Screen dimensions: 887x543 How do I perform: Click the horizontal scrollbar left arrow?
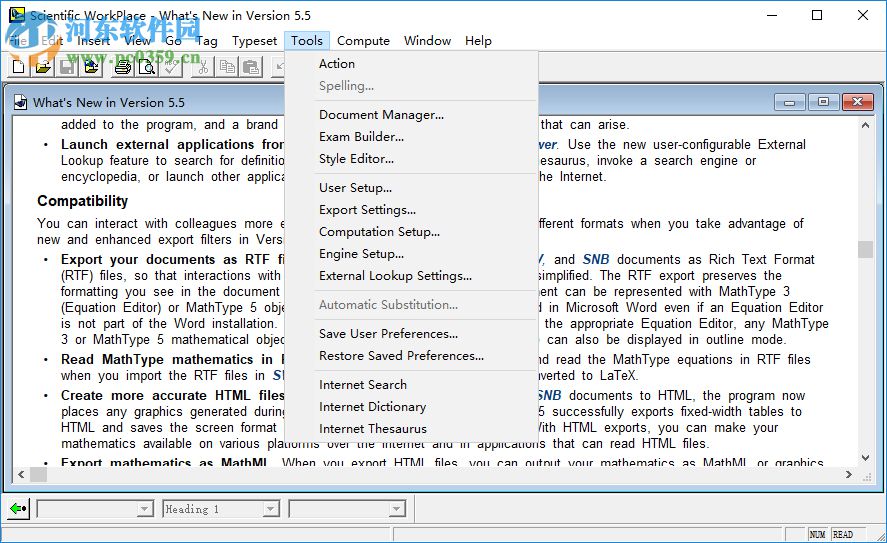point(21,475)
